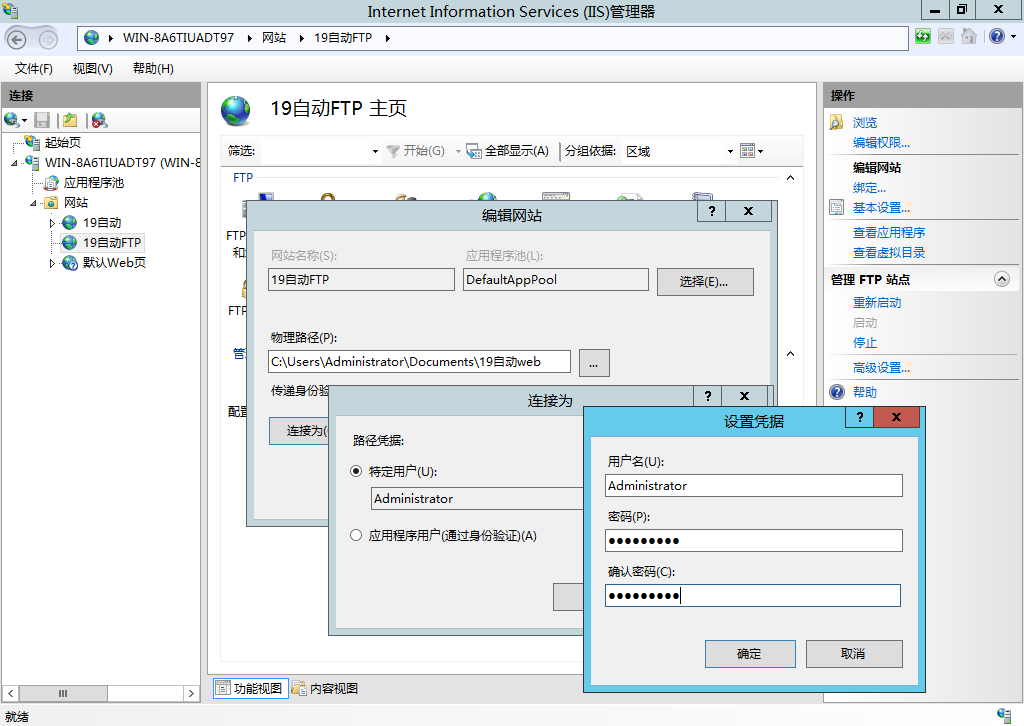
Task: Open the 文件(F) menu
Action: point(33,68)
